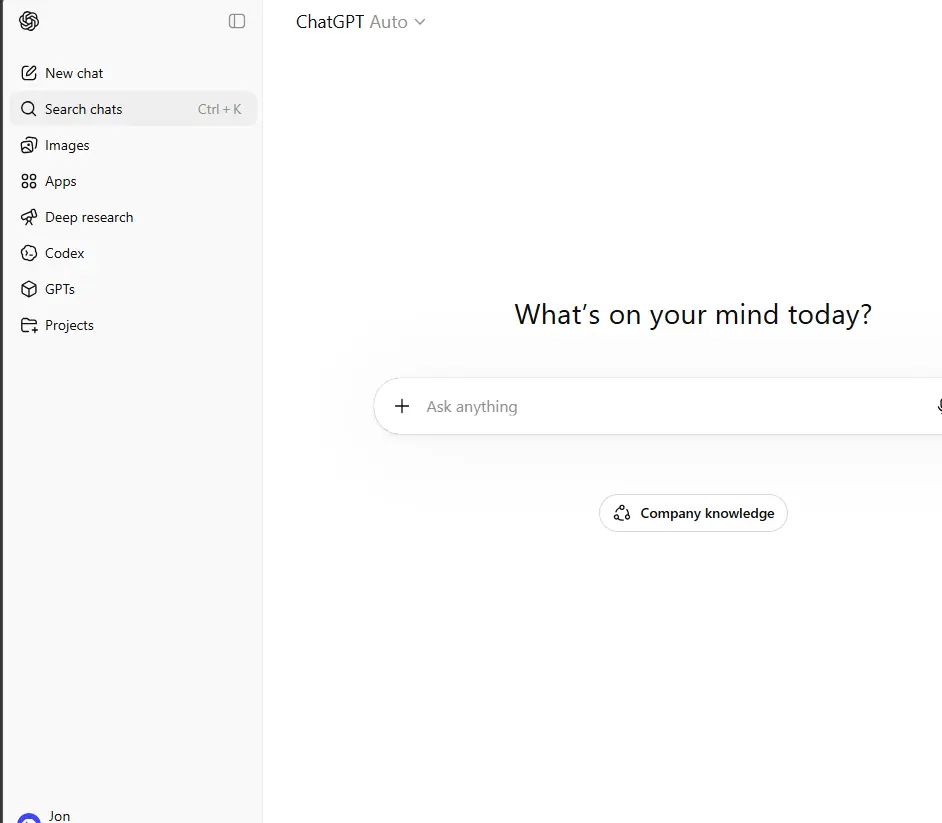
Task: Click the microphone icon in prompt box
Action: [x=939, y=407]
